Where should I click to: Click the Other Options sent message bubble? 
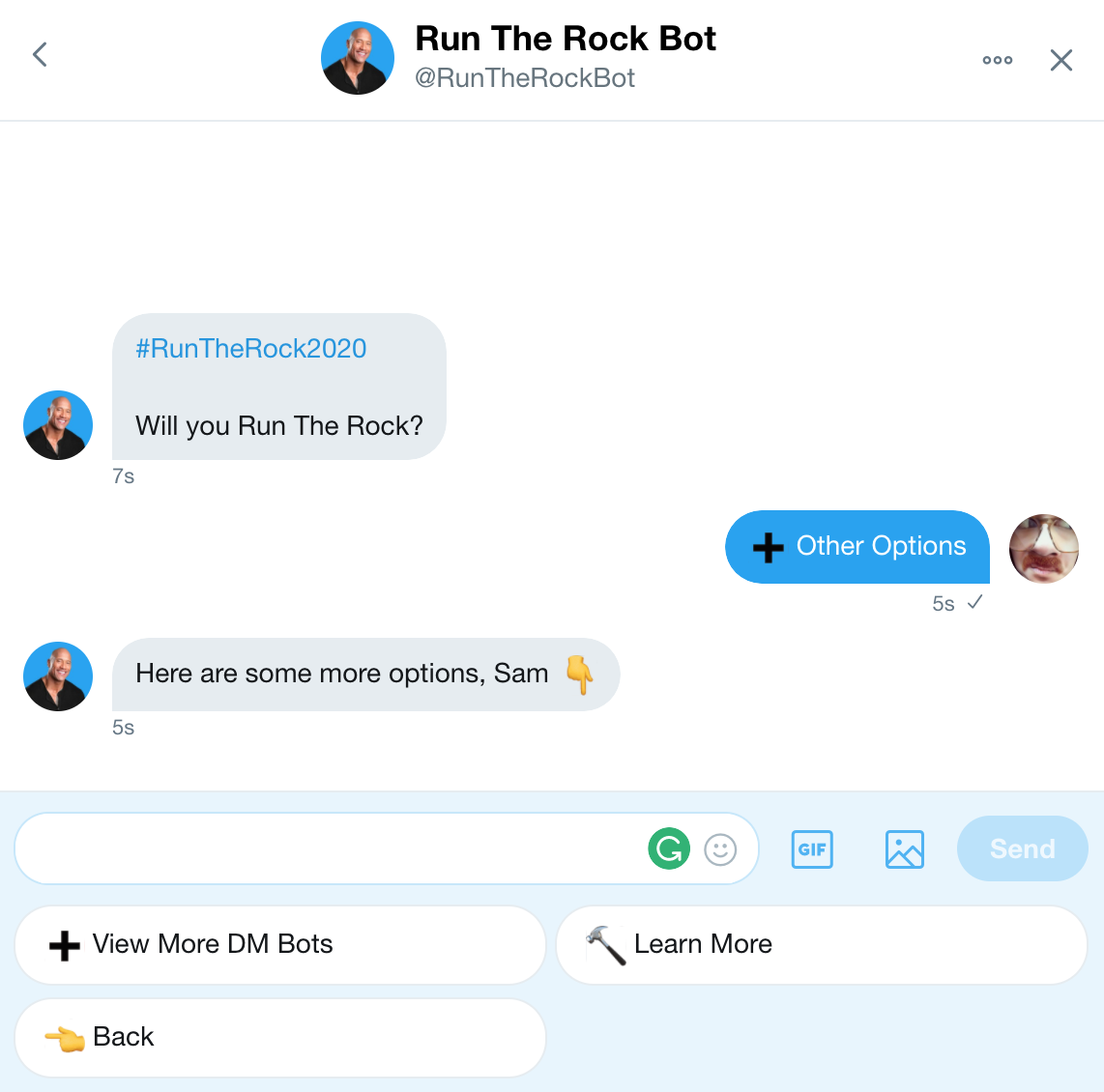857,547
